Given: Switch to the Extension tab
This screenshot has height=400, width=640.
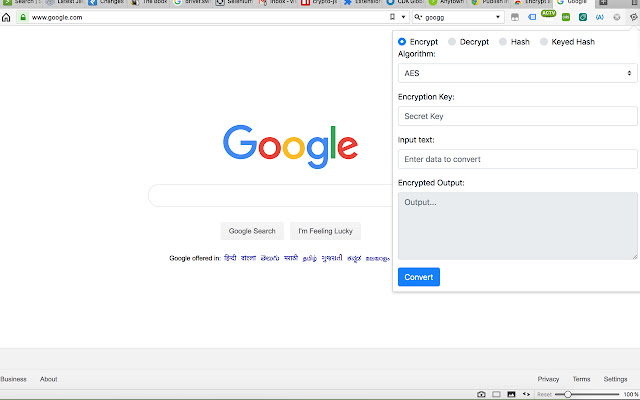Looking at the screenshot, I should (x=362, y=2).
